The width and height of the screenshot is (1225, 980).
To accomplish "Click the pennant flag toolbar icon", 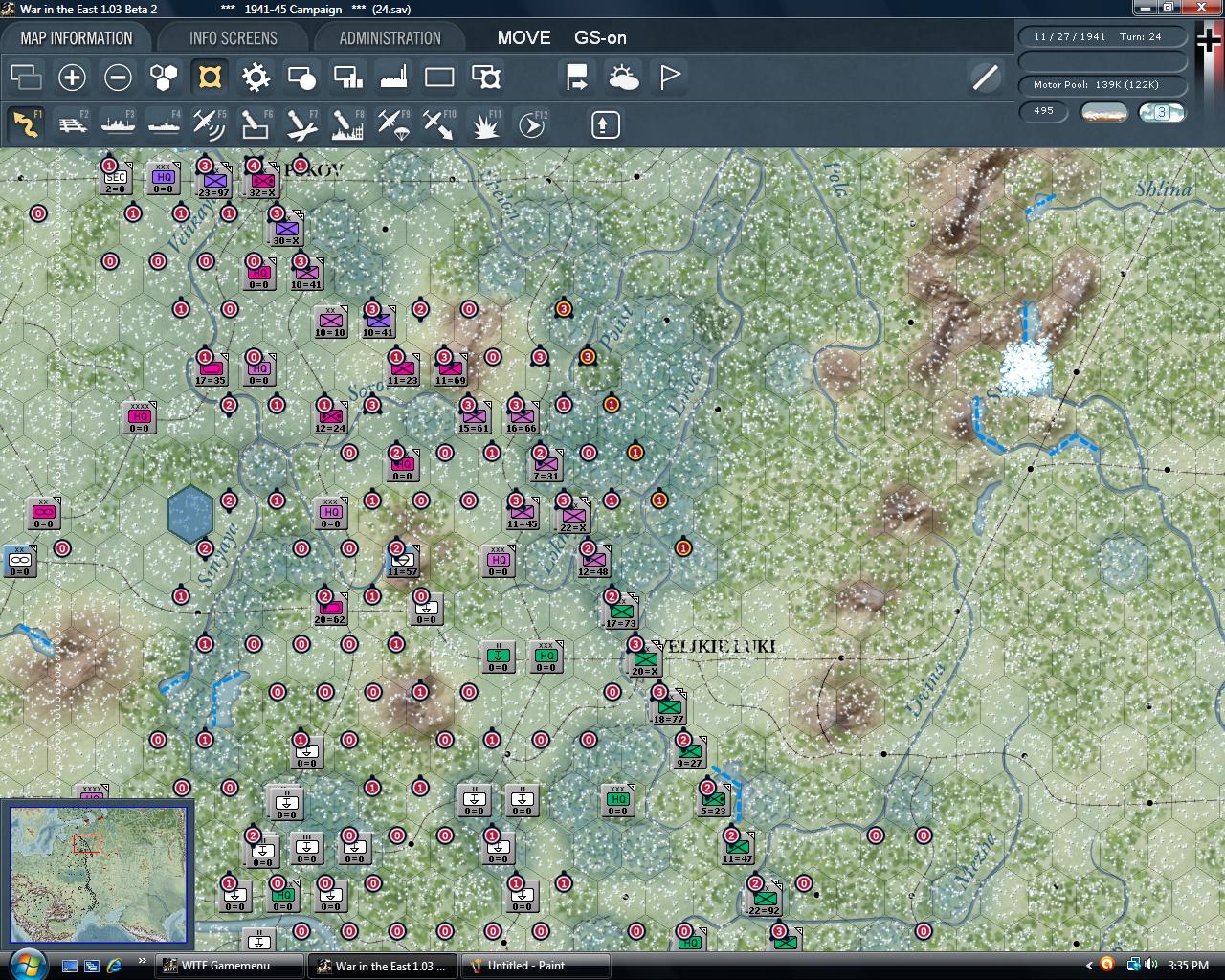I will click(x=669, y=77).
